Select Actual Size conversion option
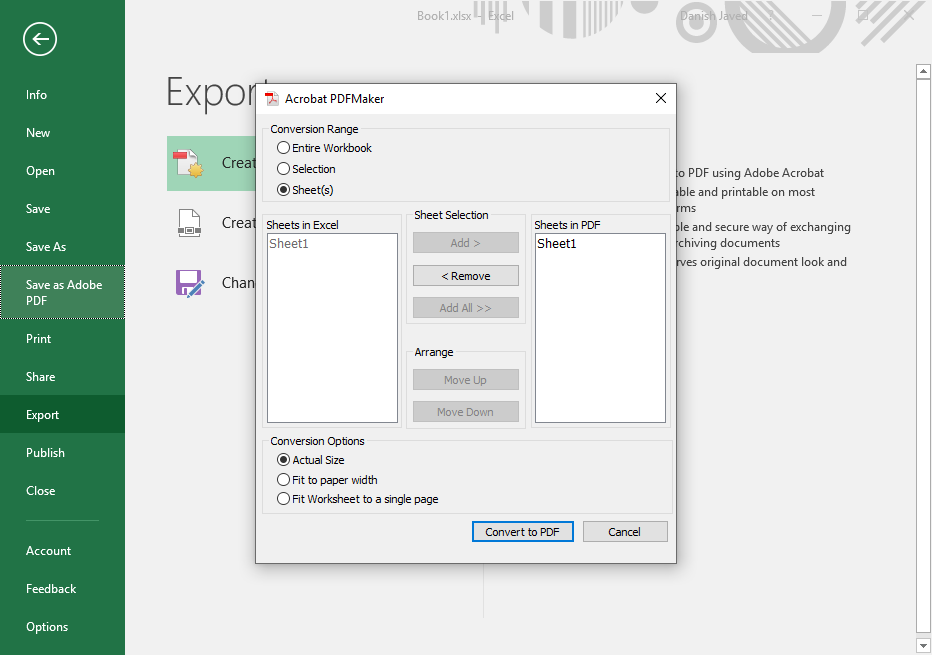Viewport: 932px width, 655px height. point(284,460)
